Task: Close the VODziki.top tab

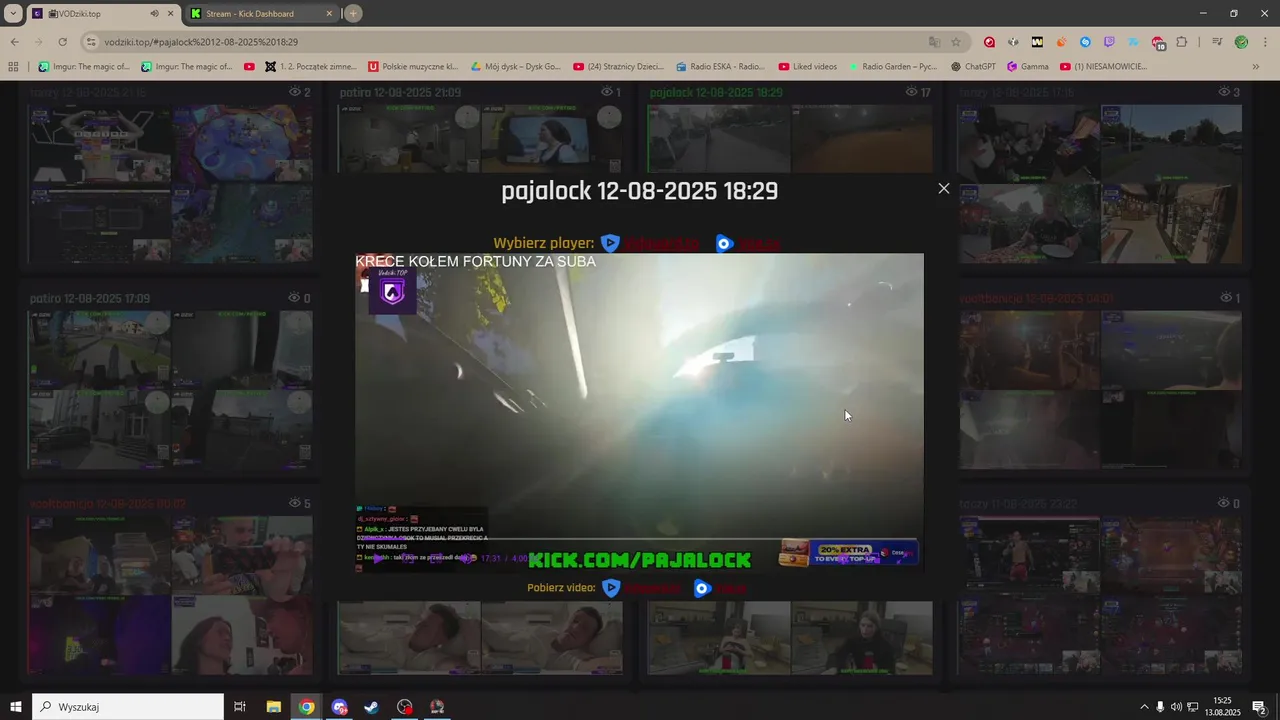Action: point(170,14)
